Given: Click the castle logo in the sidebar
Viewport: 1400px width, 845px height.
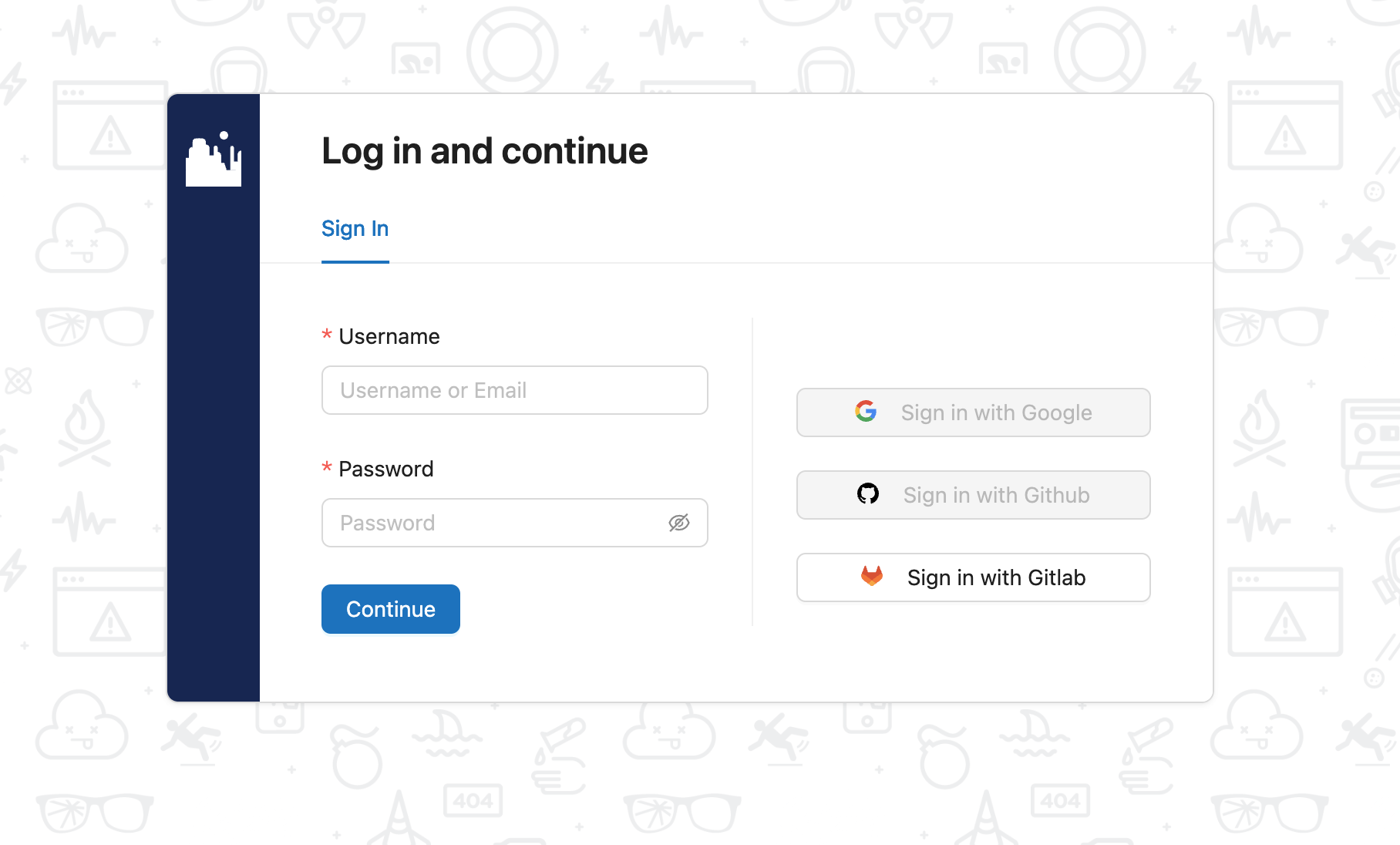Looking at the screenshot, I should point(214,159).
